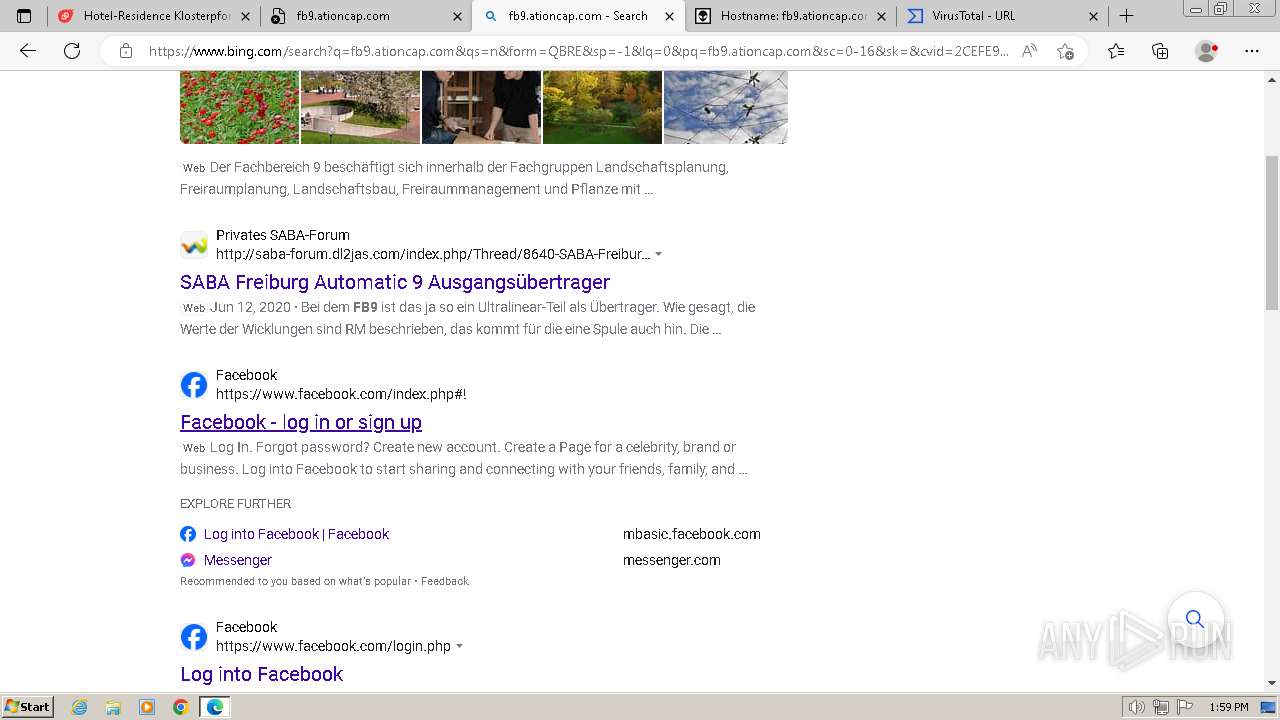1280x720 pixels.
Task: Open the browser profile avatar
Action: coord(1207,51)
